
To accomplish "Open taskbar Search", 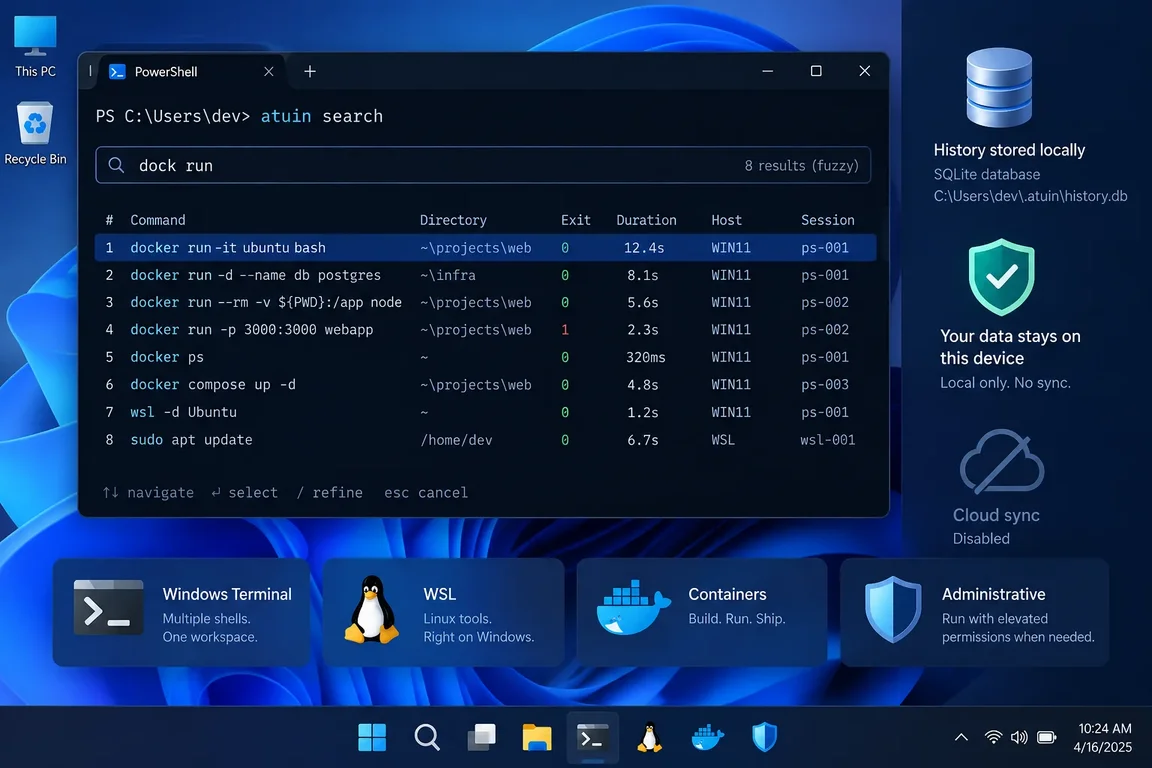I will pyautogui.click(x=427, y=737).
